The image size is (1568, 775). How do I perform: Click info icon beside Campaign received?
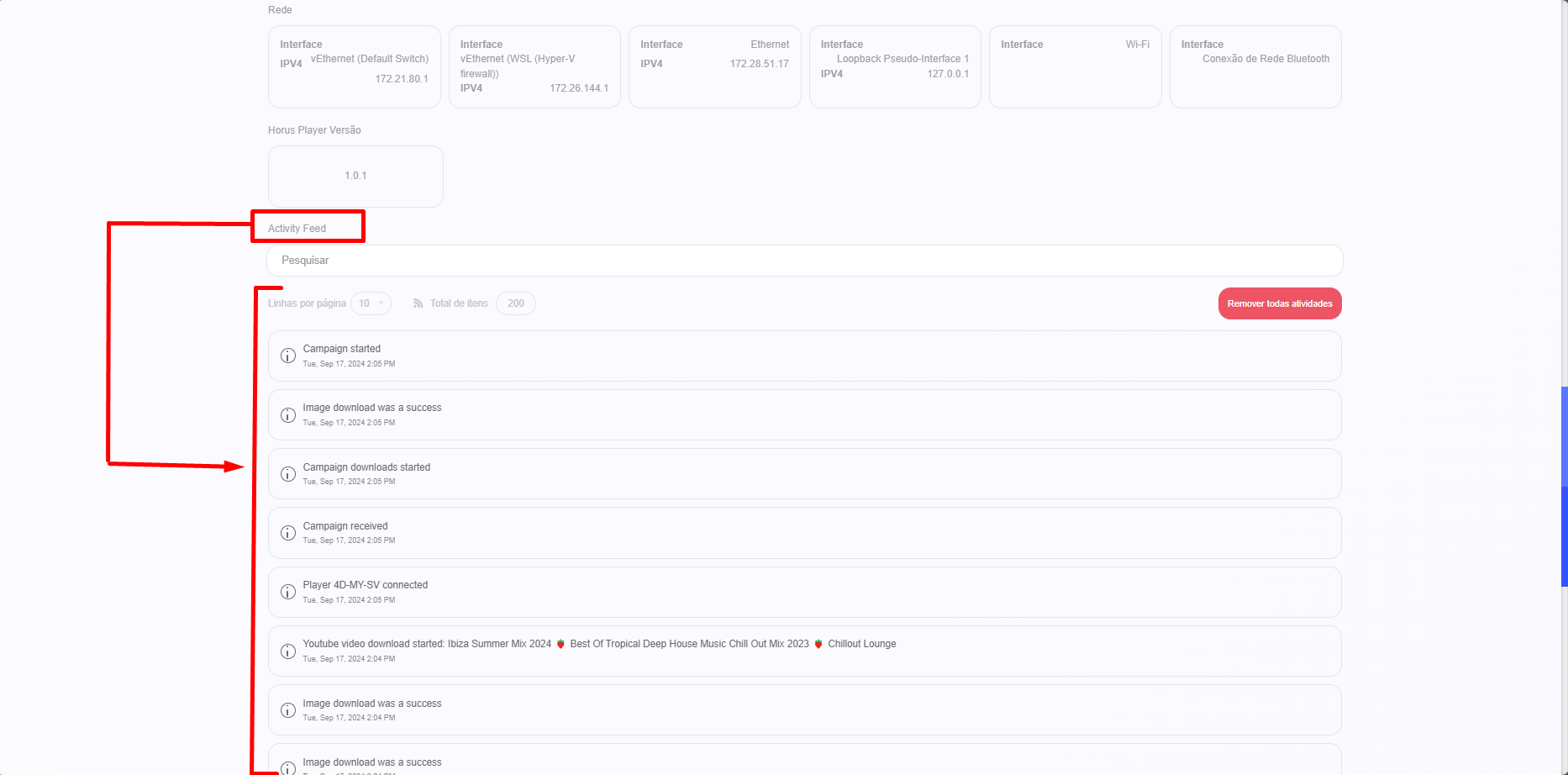click(x=287, y=533)
